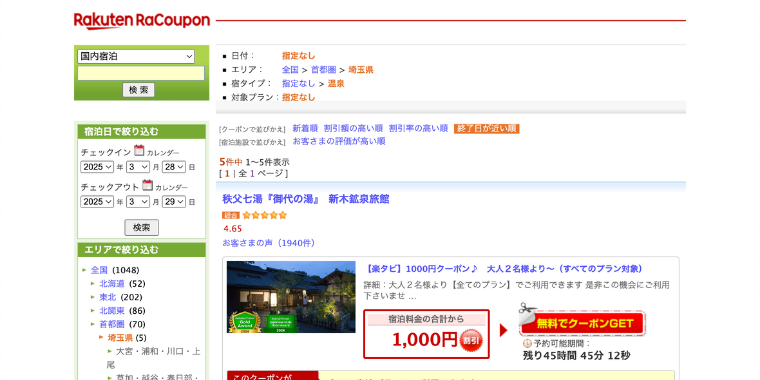Click 無料でクーポンGET button
Viewport: 760px width, 380px height.
click(x=582, y=323)
